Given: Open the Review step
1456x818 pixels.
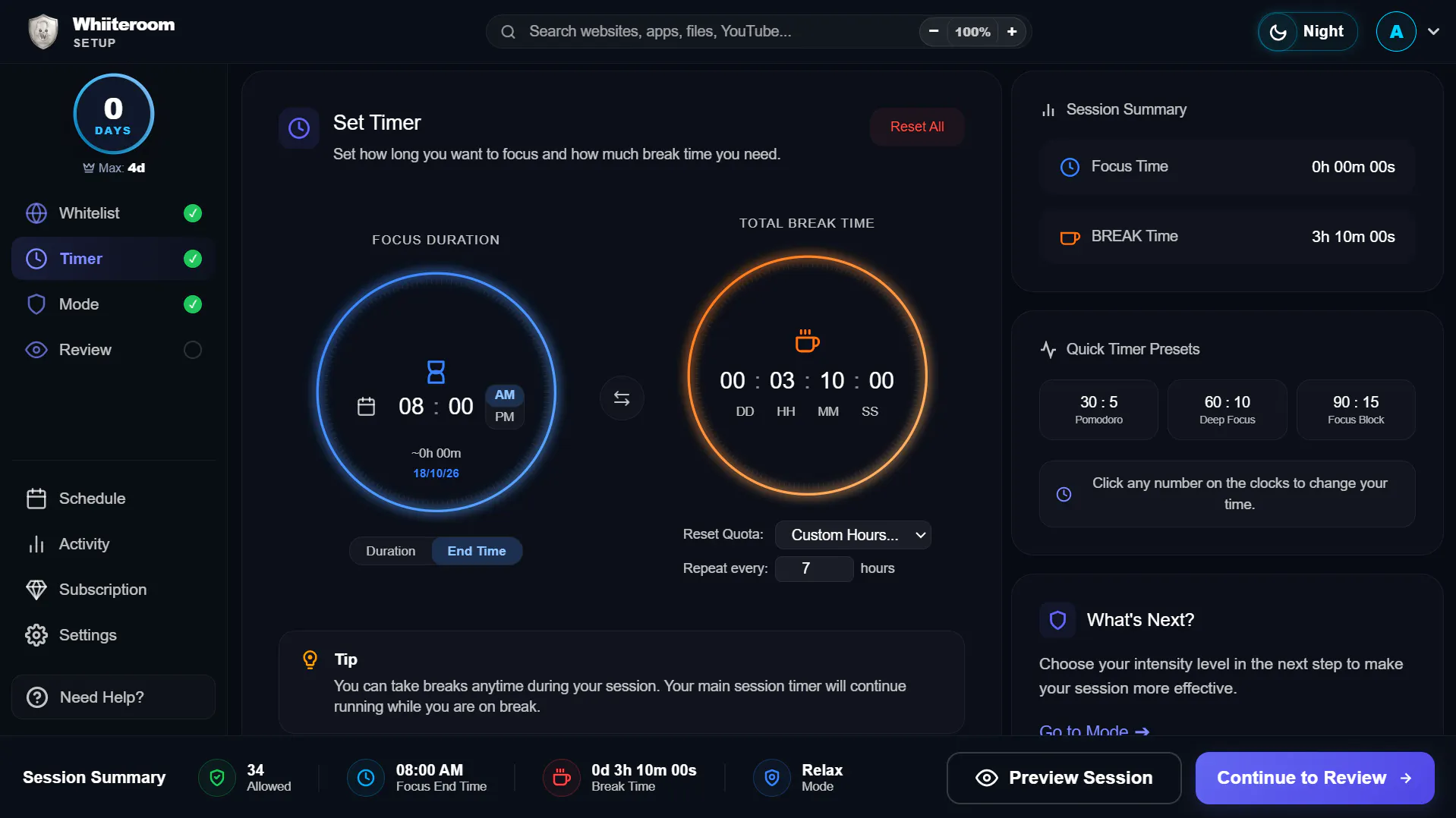Looking at the screenshot, I should click(113, 350).
